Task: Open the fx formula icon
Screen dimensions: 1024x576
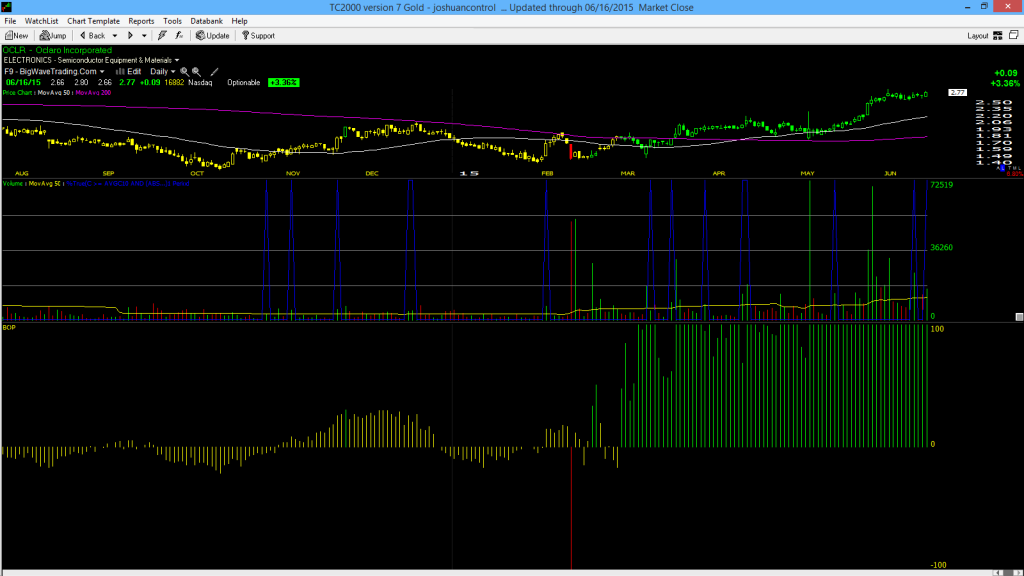Action: coord(179,36)
